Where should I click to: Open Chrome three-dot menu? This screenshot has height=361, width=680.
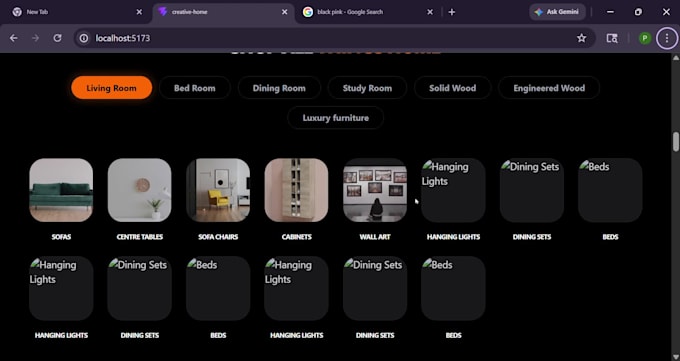point(667,38)
